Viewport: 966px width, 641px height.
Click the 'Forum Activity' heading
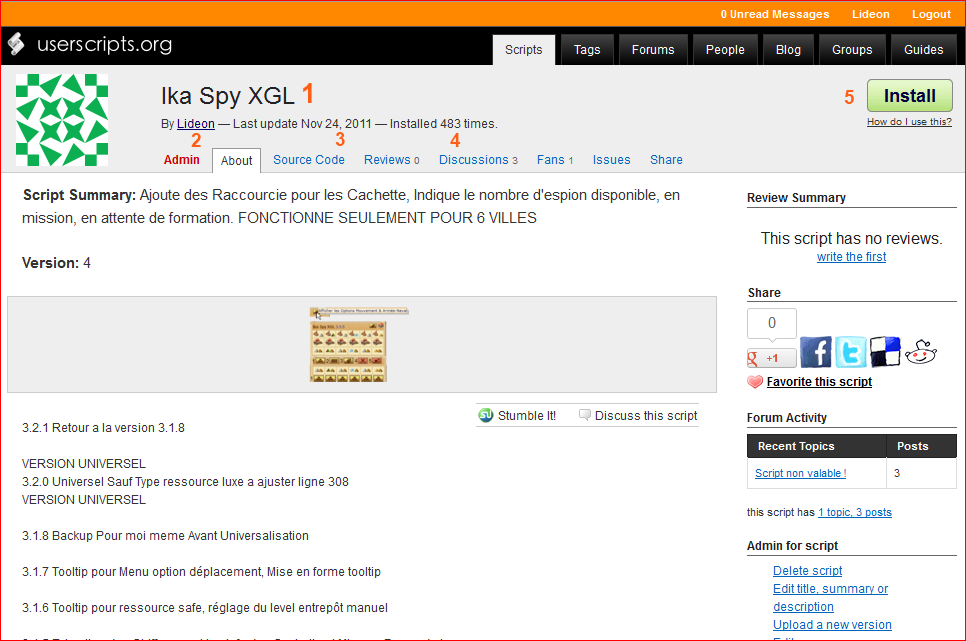point(787,418)
